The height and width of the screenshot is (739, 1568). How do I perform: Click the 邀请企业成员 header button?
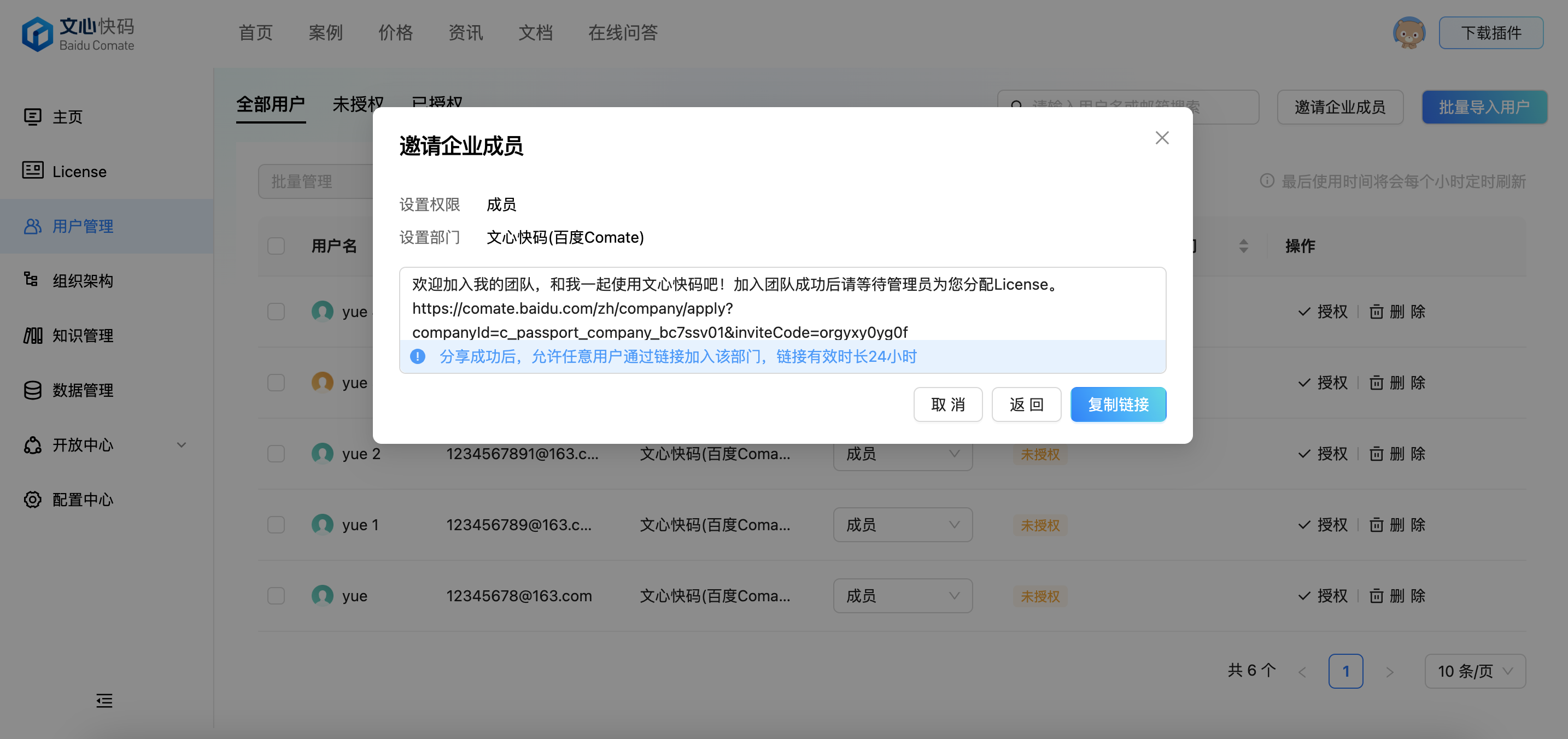pyautogui.click(x=1339, y=107)
